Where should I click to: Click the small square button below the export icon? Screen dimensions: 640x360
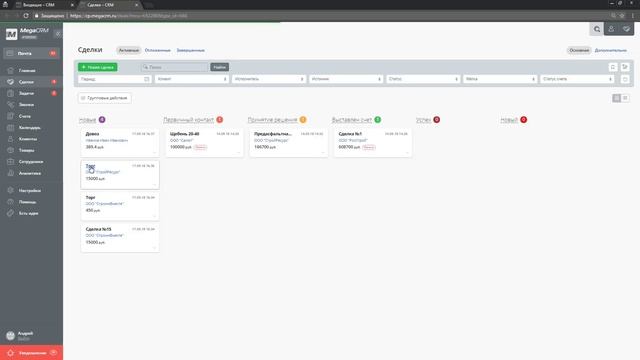pos(625,79)
